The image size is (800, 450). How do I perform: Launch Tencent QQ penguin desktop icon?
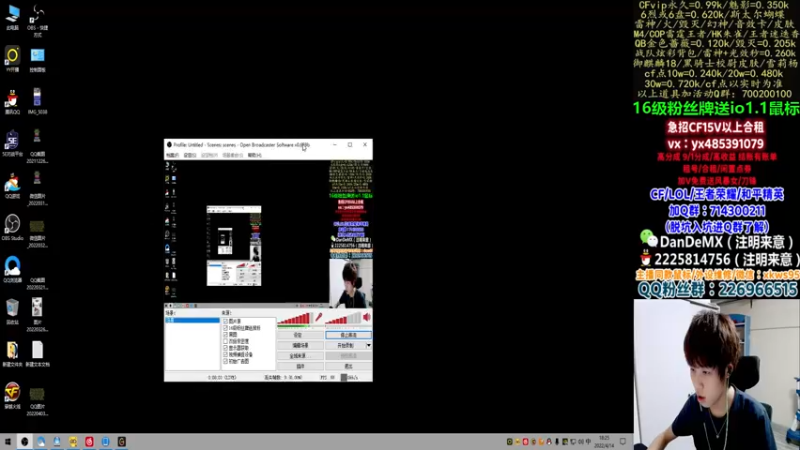12,102
